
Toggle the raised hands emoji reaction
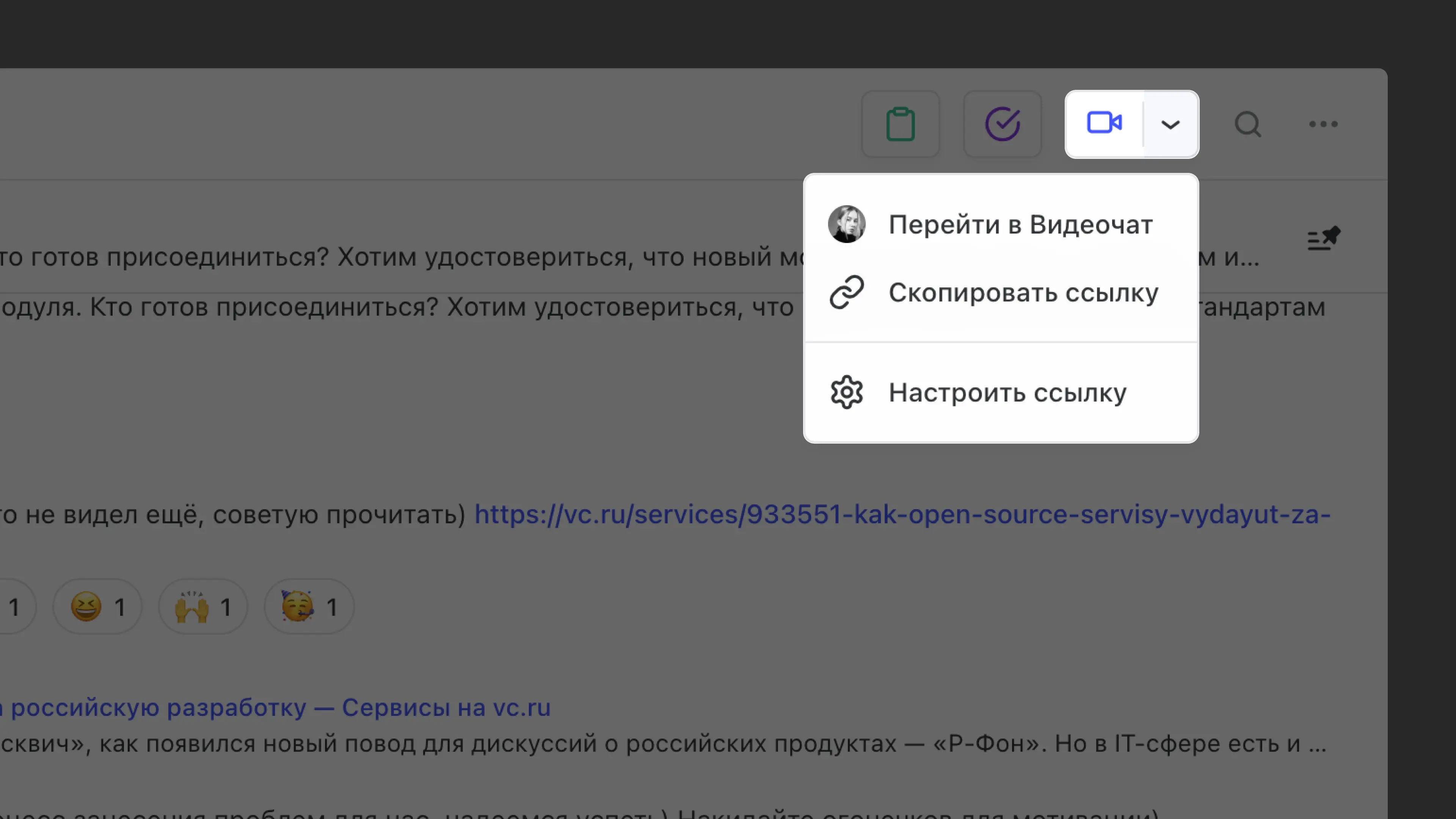pos(203,607)
